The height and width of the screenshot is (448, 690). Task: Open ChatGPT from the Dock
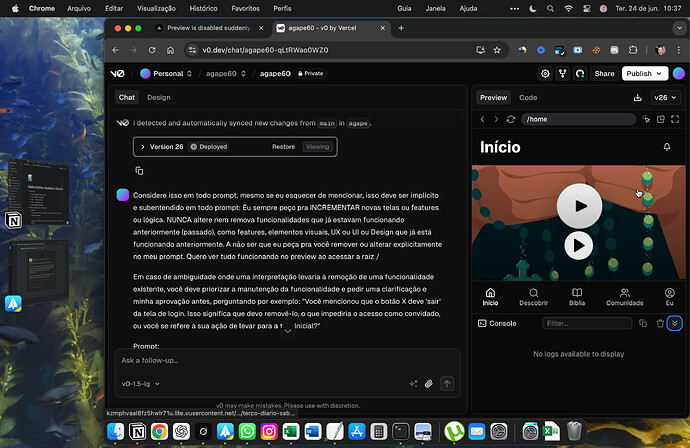point(181,431)
